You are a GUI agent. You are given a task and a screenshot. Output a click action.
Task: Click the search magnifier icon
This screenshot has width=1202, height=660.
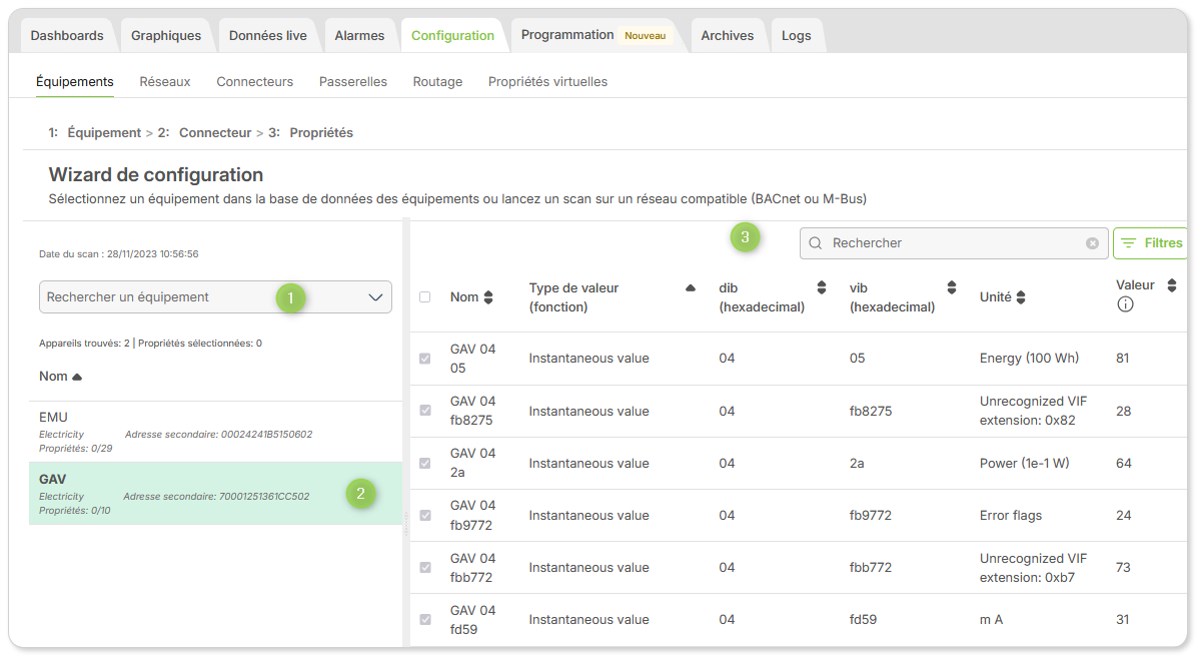(815, 243)
